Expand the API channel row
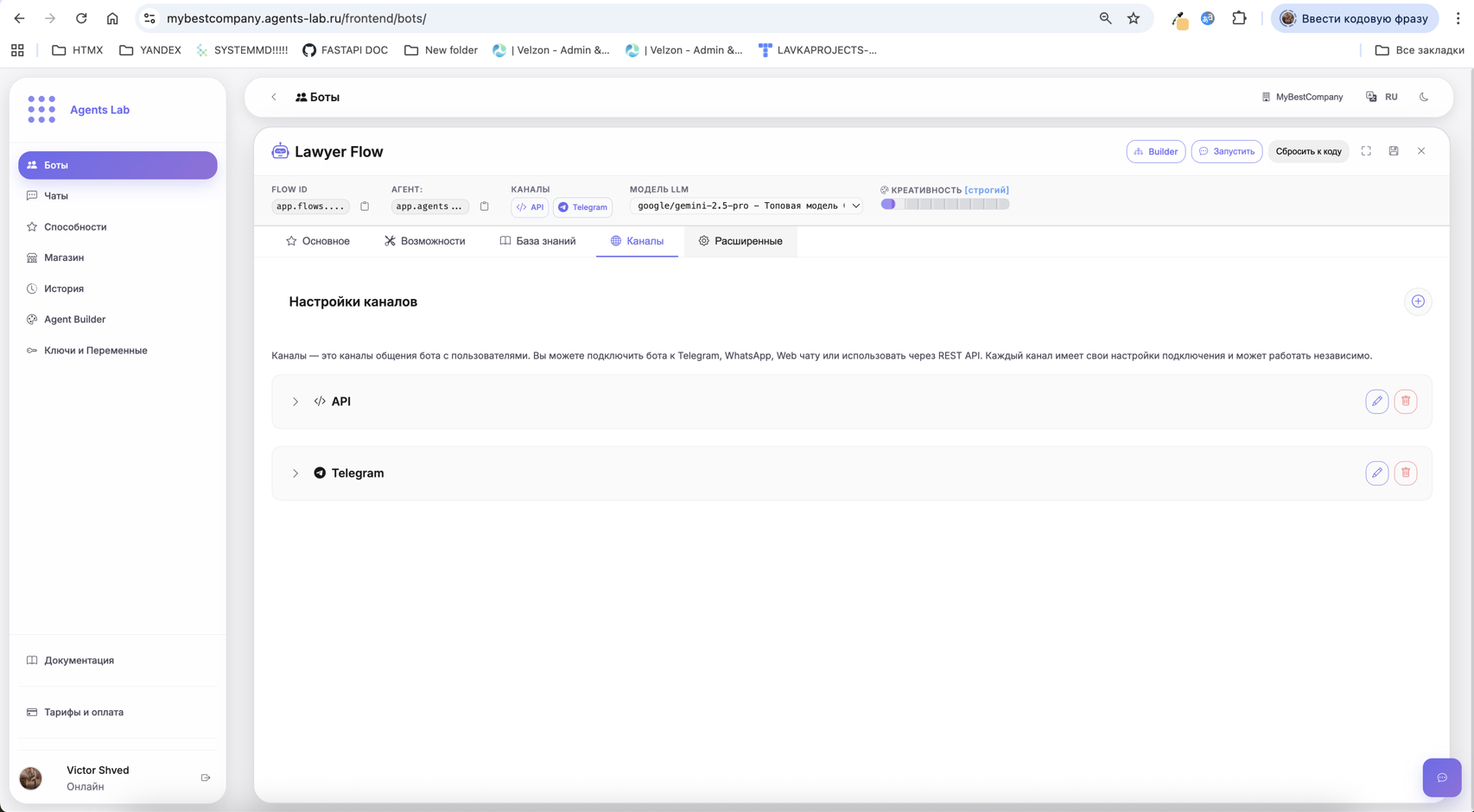The height and width of the screenshot is (812, 1474). pyautogui.click(x=295, y=402)
